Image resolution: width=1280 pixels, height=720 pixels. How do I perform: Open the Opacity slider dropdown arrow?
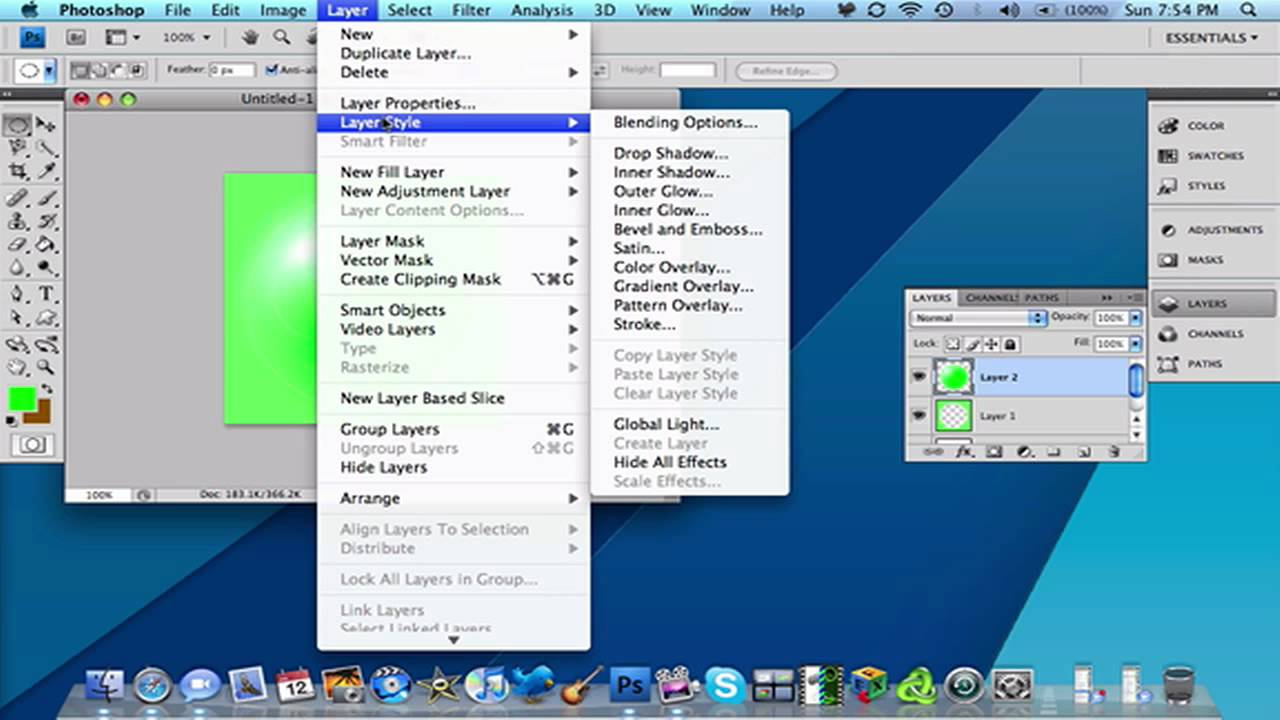[x=1135, y=318]
